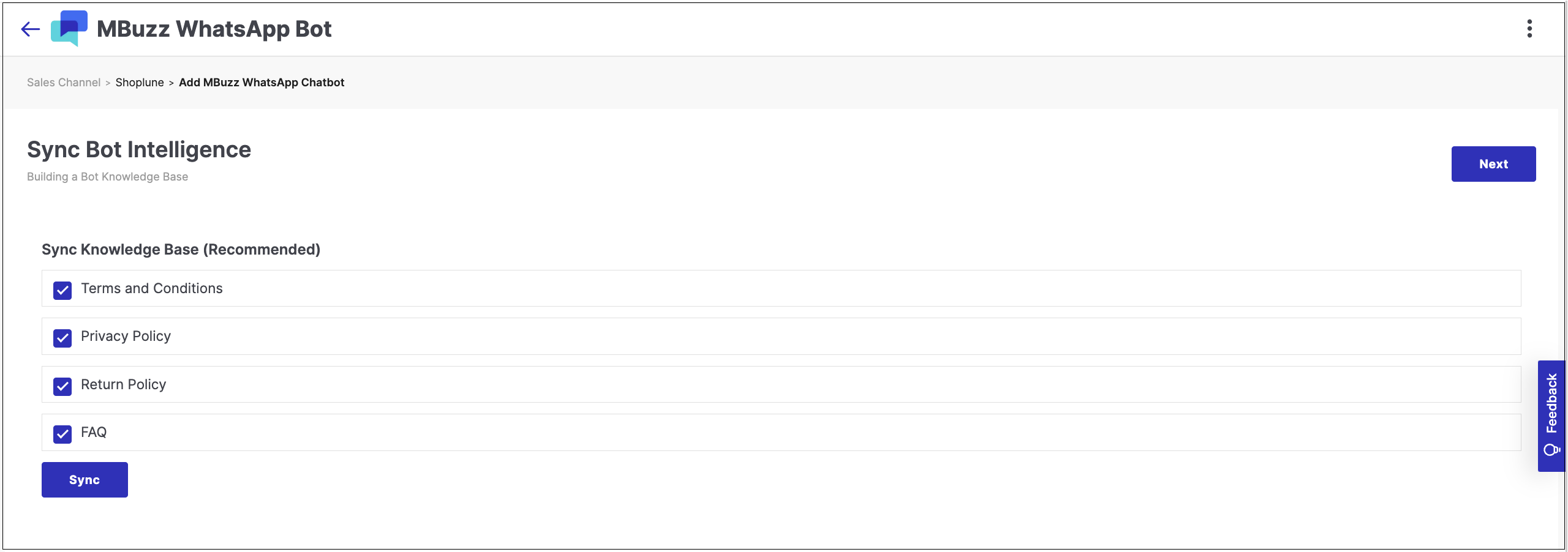This screenshot has width=1568, height=552.
Task: Toggle the FAQ checkbox
Action: click(x=62, y=434)
